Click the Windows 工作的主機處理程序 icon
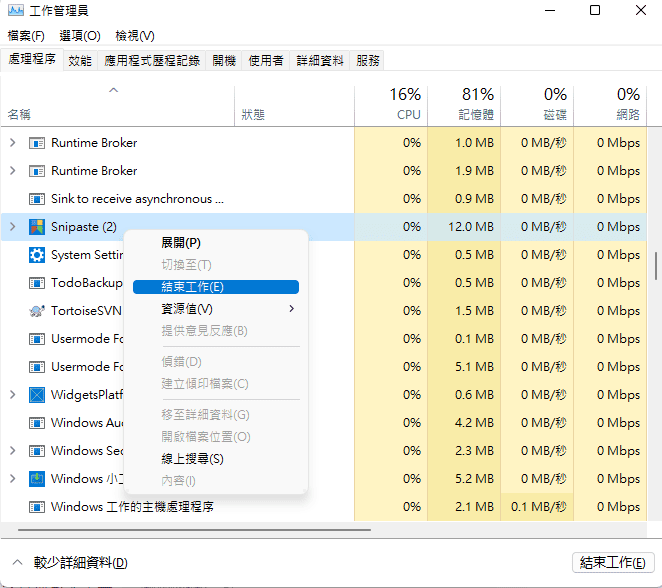Viewport: 662px width, 588px height. 37,507
